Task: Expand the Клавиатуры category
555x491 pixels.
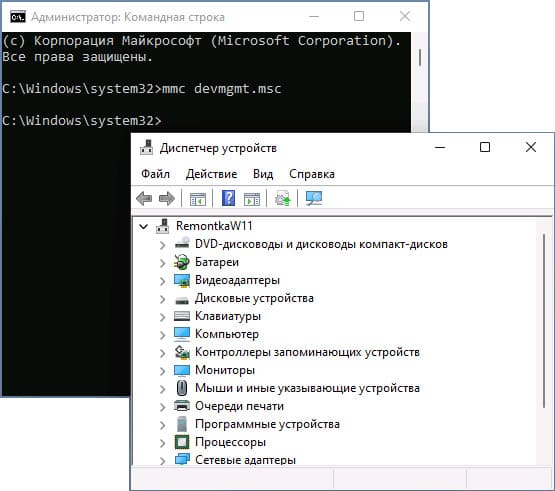Action: (162, 317)
